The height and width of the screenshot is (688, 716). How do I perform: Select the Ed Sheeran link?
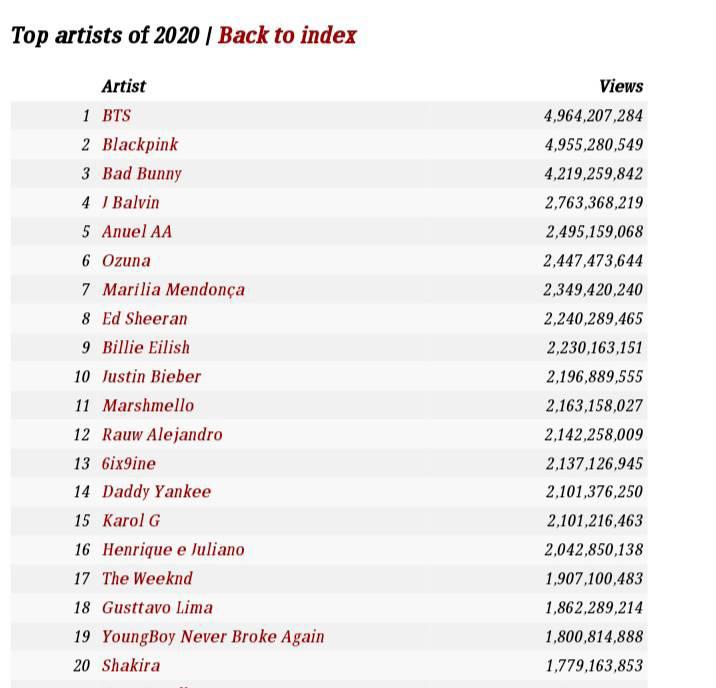tap(144, 318)
